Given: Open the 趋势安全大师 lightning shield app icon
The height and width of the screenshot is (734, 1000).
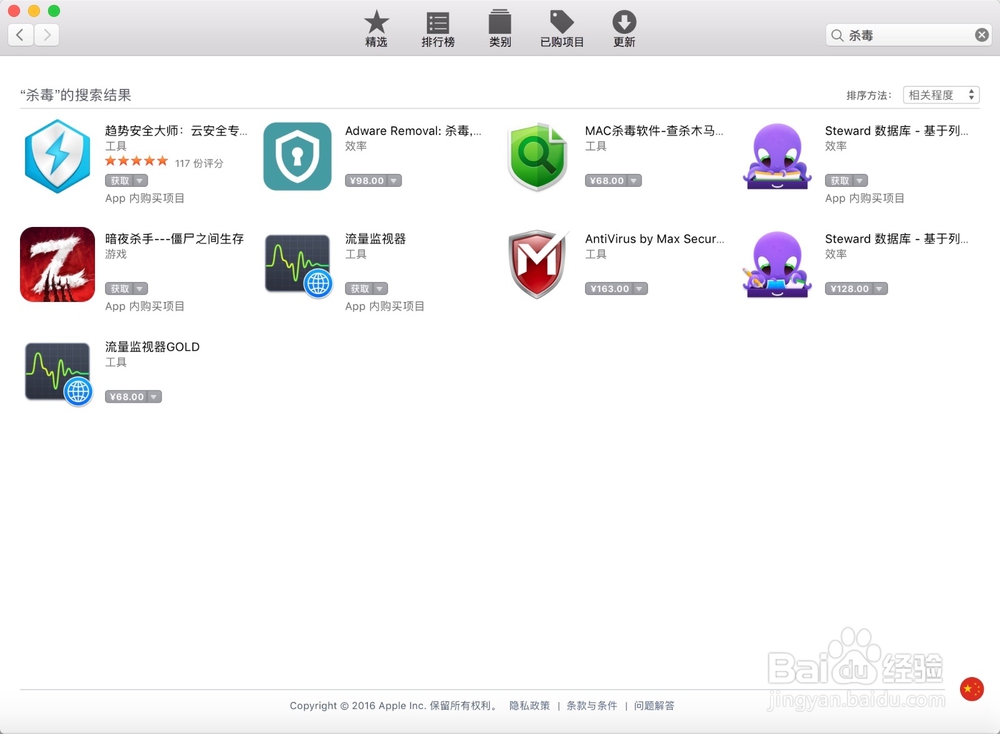Looking at the screenshot, I should [57, 156].
